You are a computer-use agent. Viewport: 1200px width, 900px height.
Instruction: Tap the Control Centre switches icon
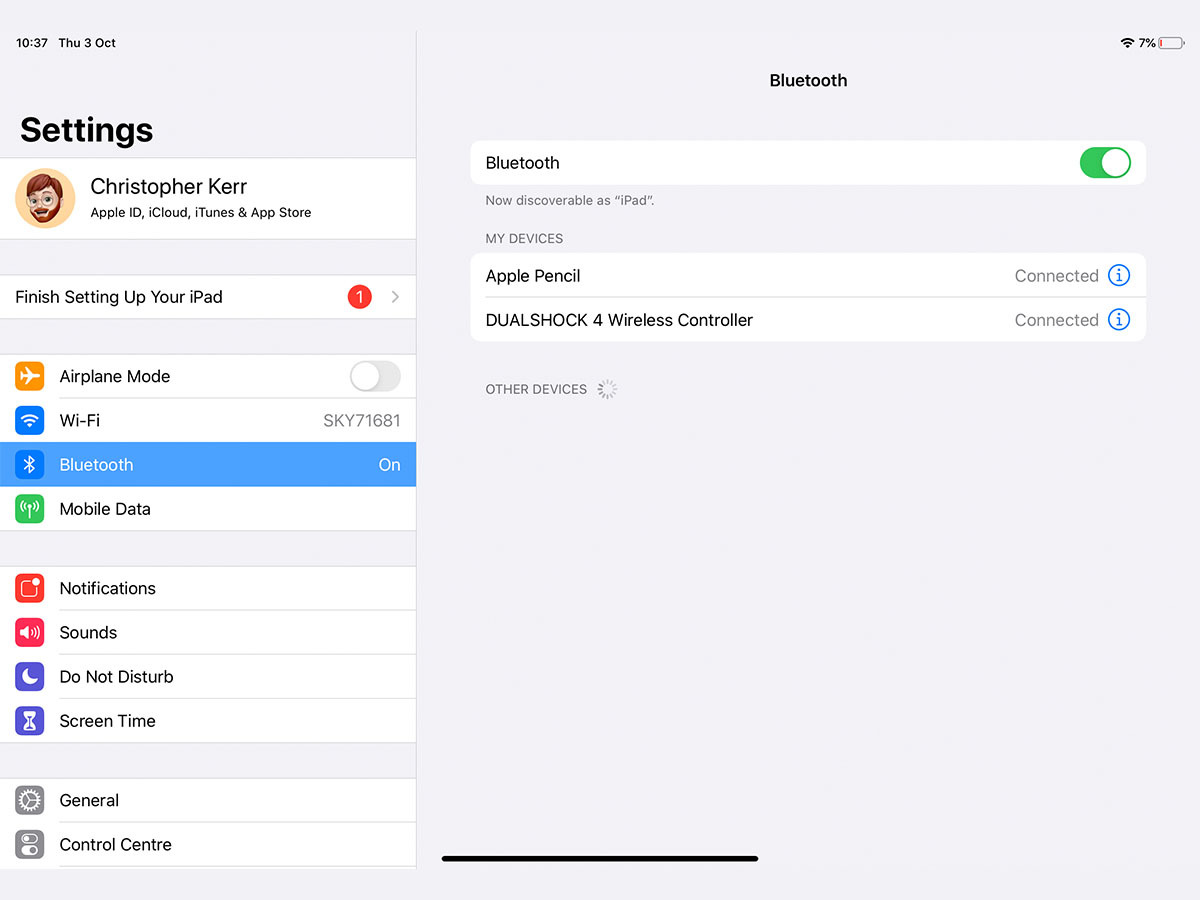point(30,844)
